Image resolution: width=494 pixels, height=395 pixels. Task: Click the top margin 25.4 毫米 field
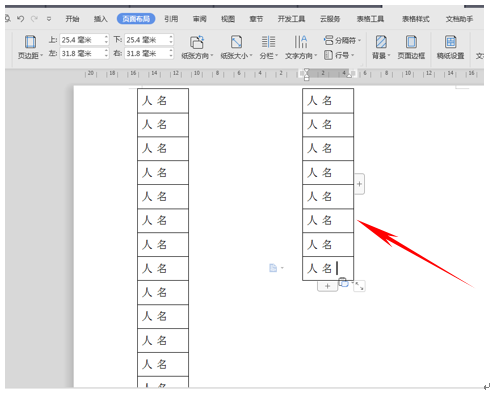point(81,40)
